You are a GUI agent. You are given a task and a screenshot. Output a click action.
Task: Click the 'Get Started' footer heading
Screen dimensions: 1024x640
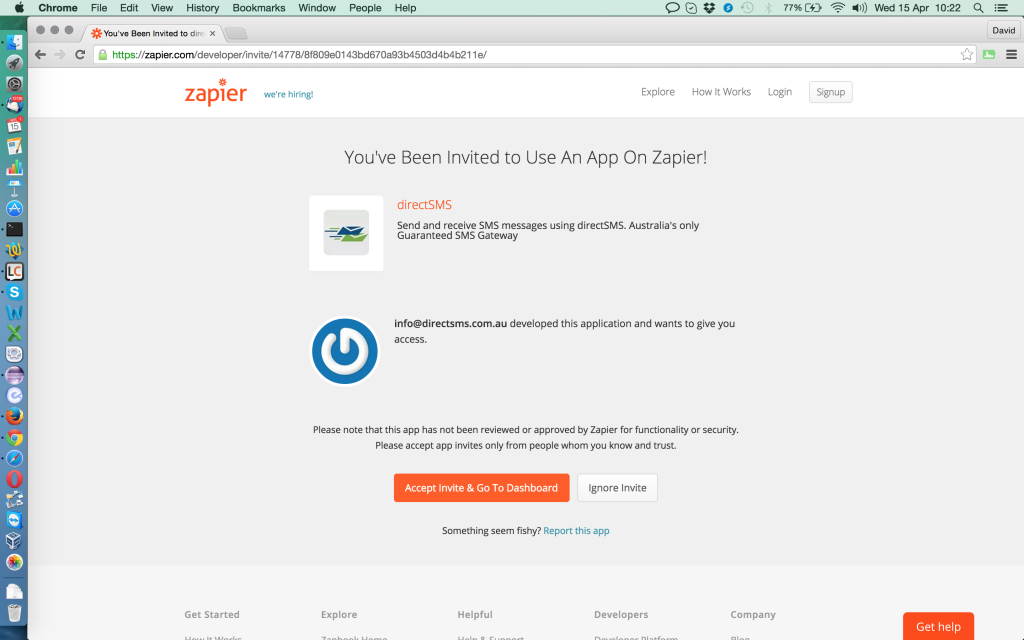coord(212,615)
